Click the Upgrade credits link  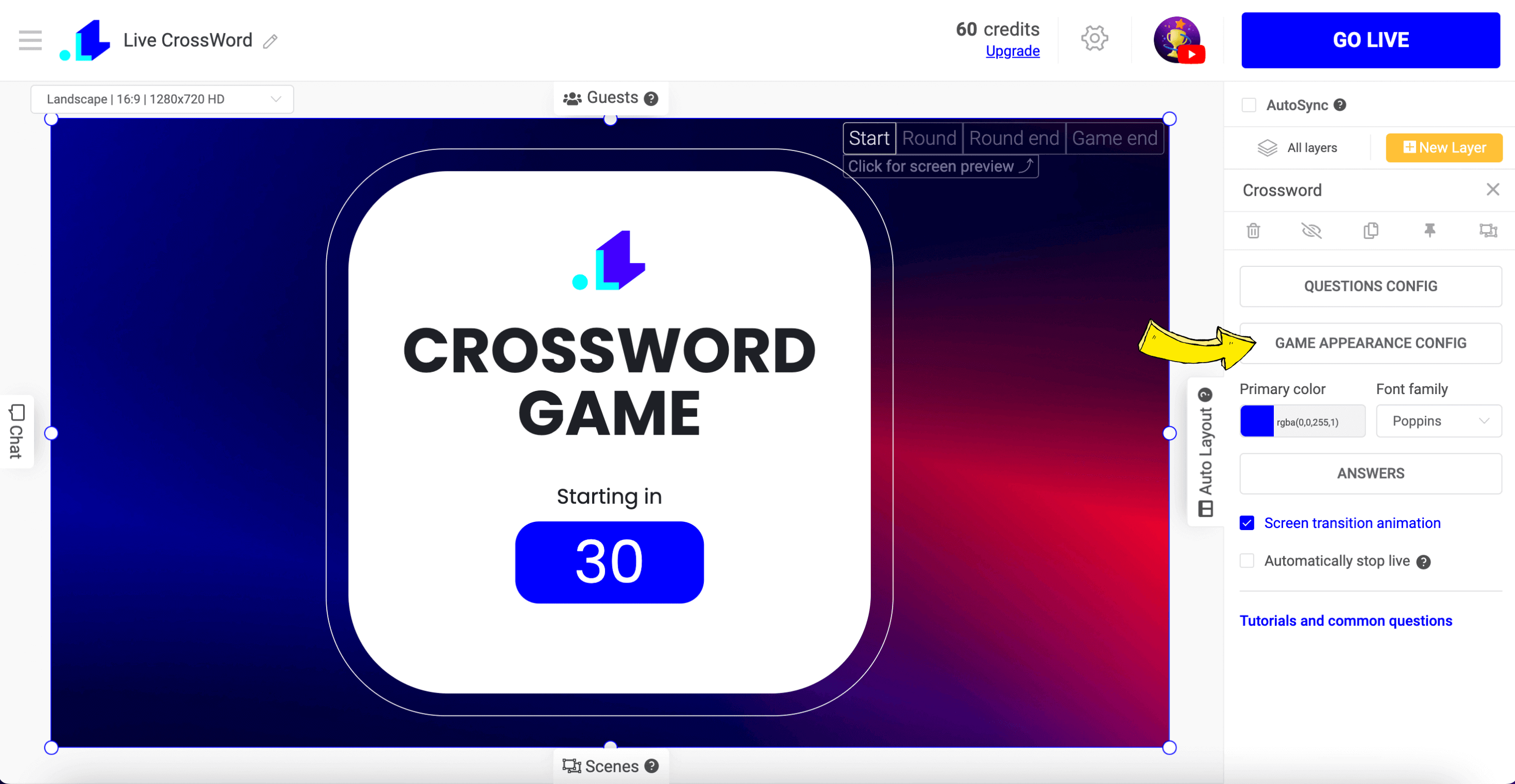pos(1012,49)
